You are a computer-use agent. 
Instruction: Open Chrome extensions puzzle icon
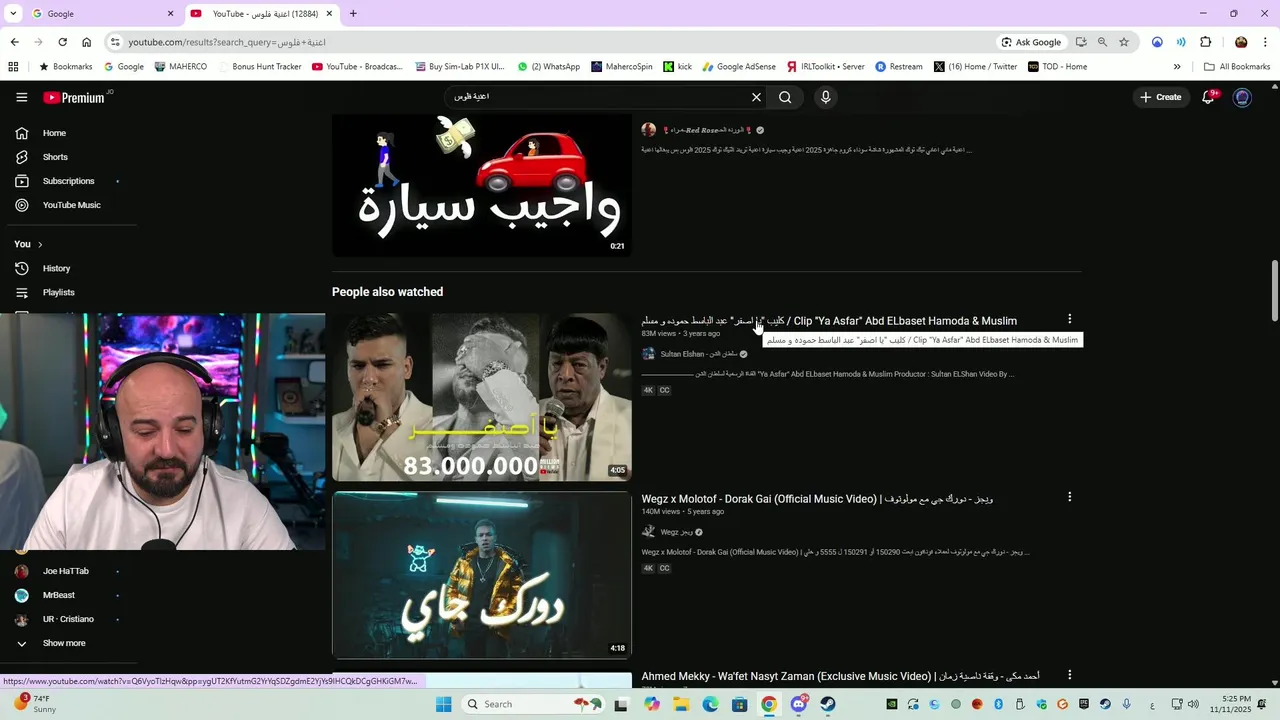[x=1205, y=42]
